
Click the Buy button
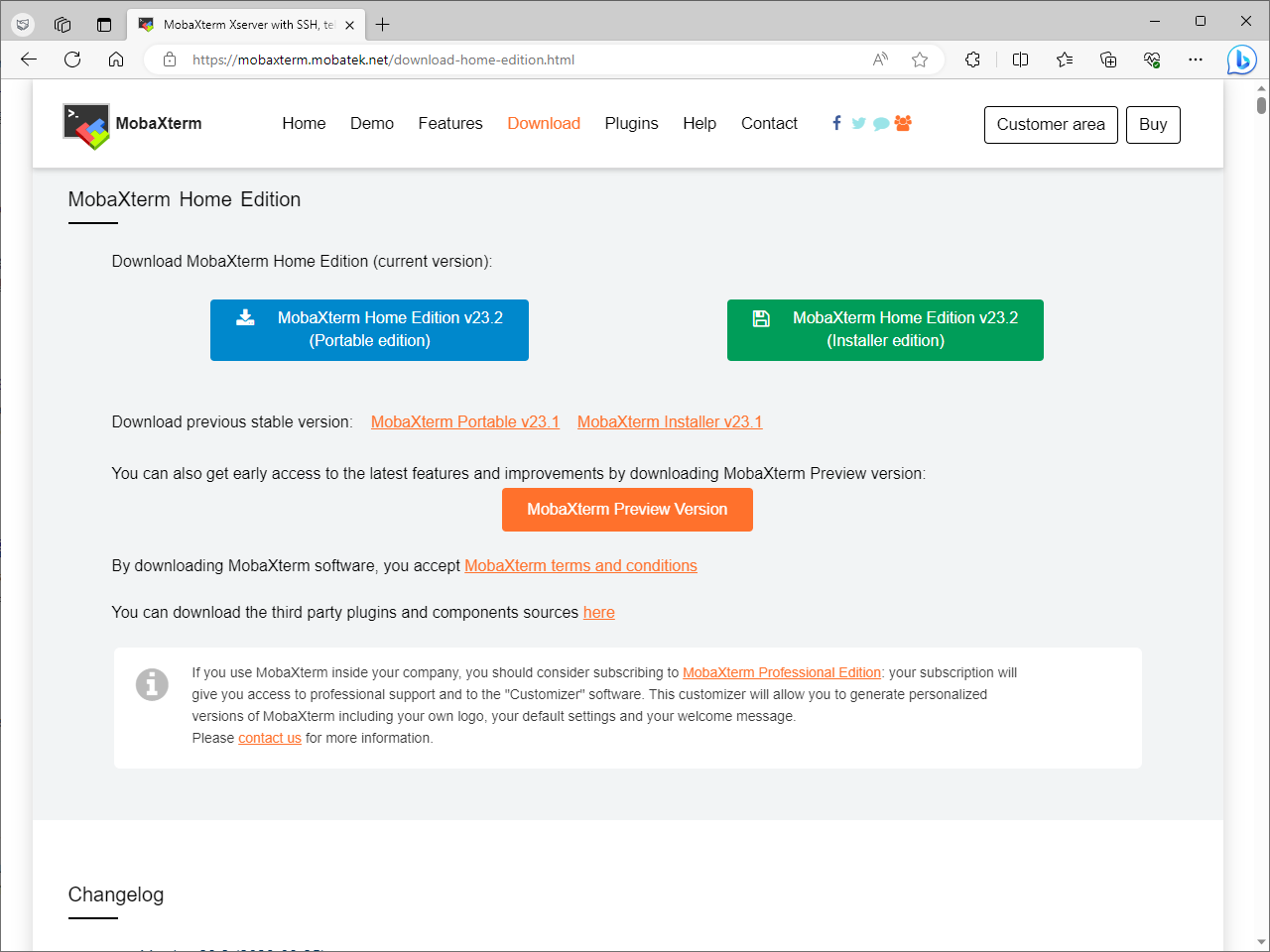[1153, 125]
